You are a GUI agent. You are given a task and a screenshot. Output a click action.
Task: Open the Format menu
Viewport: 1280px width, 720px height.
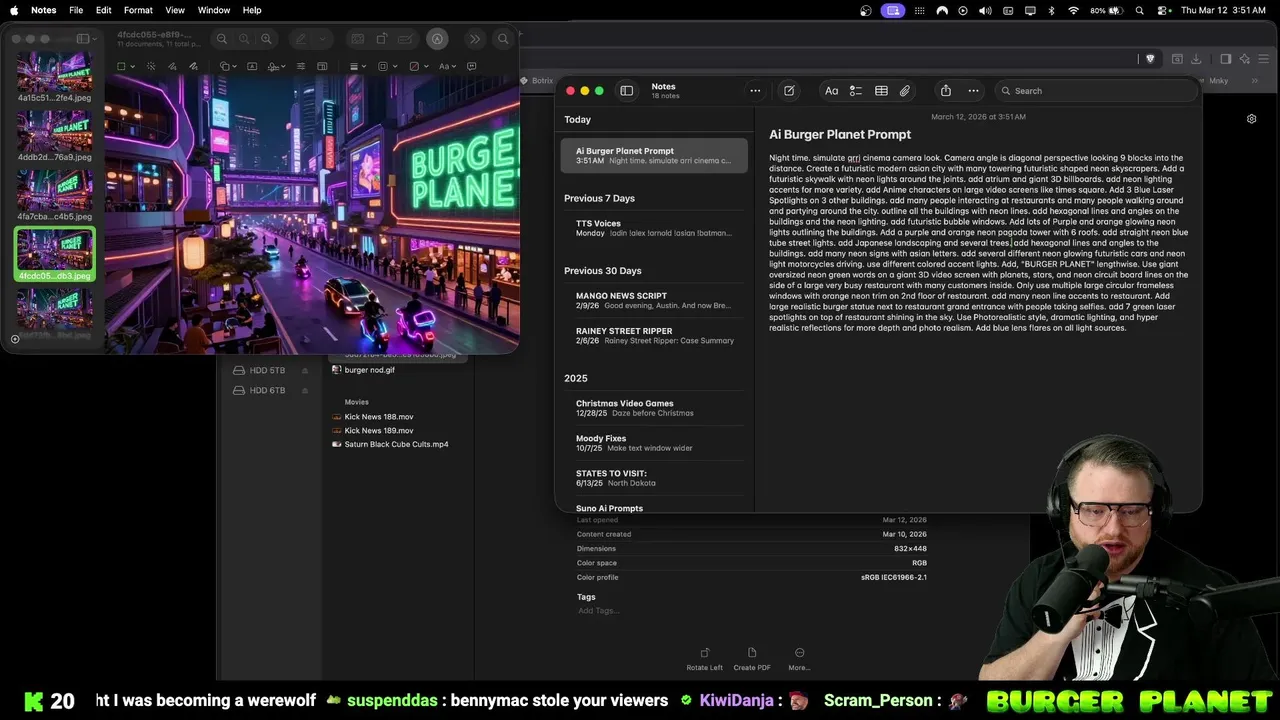pyautogui.click(x=138, y=10)
